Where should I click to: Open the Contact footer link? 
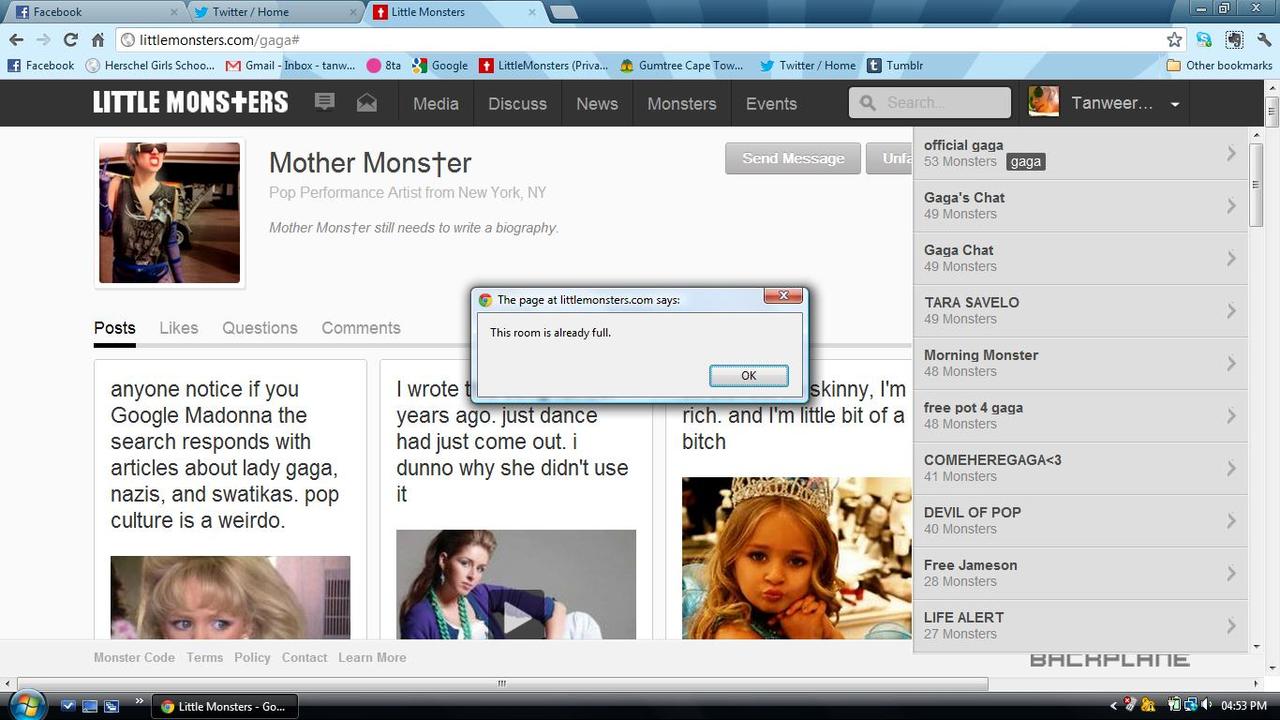pyautogui.click(x=304, y=658)
